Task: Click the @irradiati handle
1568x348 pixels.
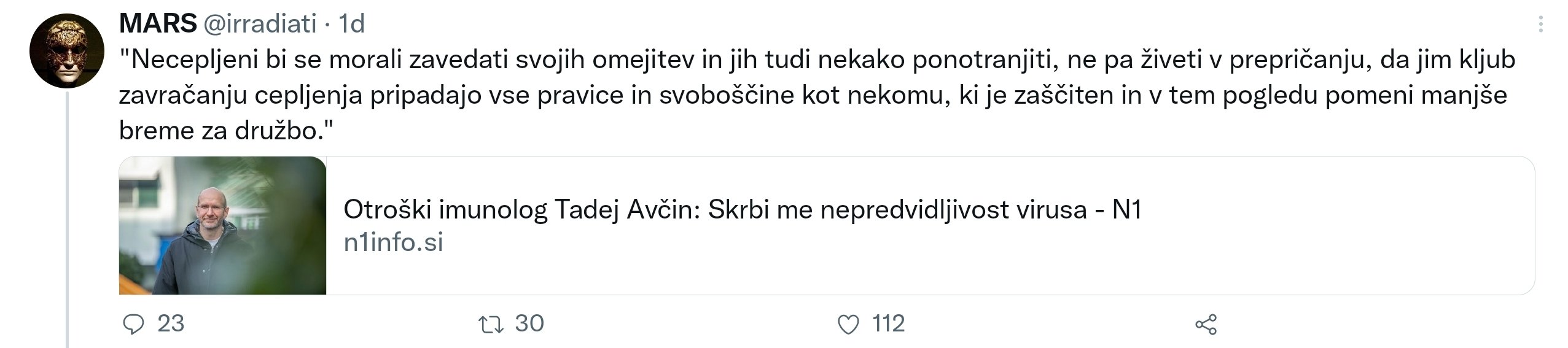Action: coord(259,24)
